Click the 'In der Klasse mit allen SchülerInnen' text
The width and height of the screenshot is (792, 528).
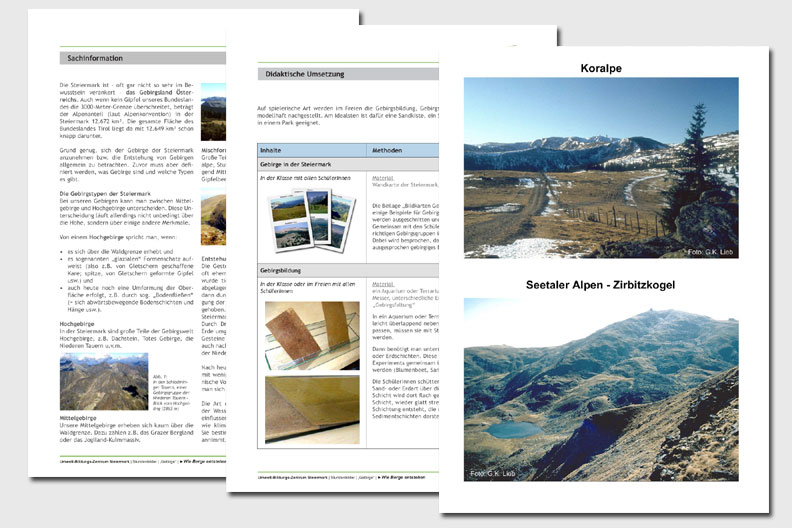click(305, 178)
